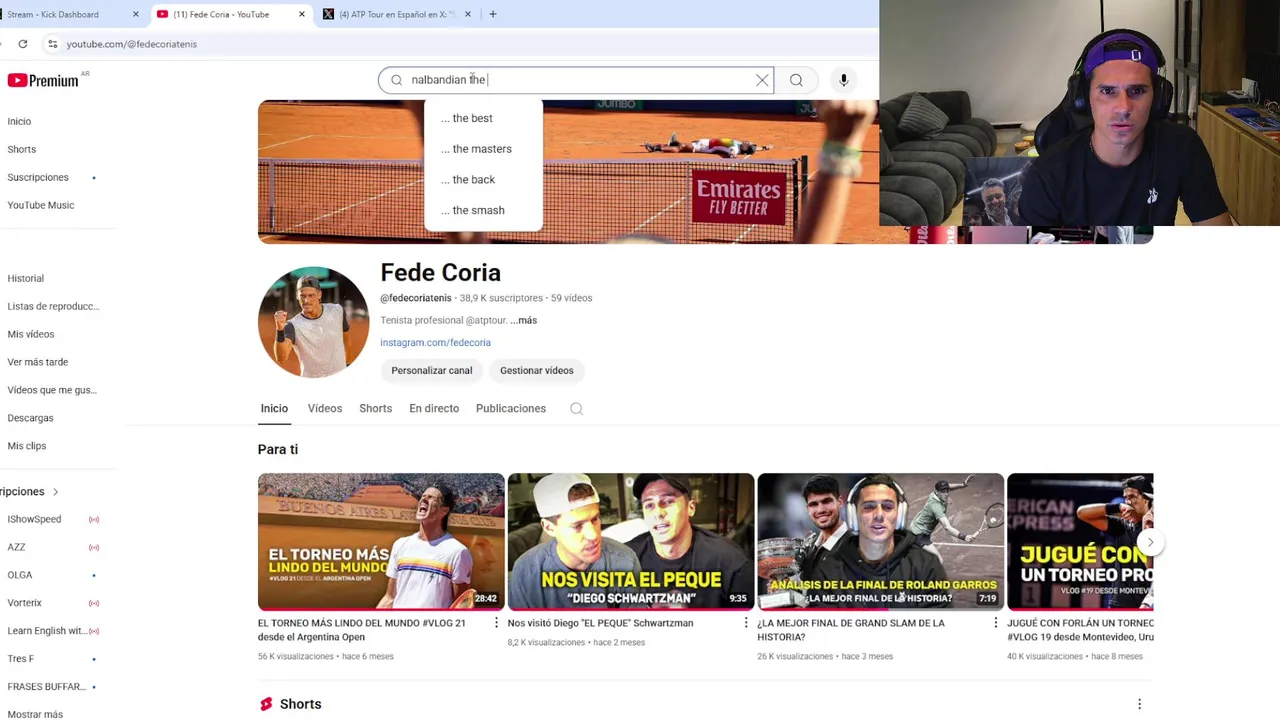The image size is (1280, 720).
Task: Go to Inicio in the sidebar
Action: (x=19, y=121)
